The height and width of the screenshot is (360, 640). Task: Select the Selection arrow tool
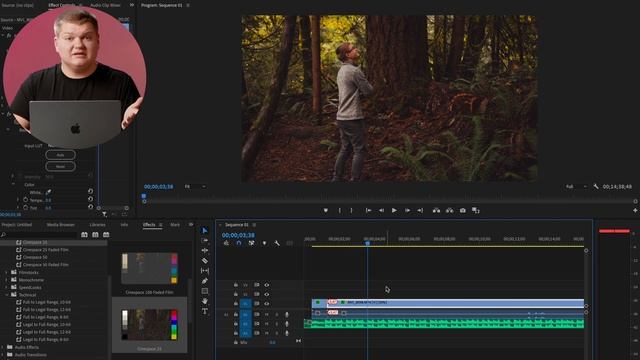point(205,231)
